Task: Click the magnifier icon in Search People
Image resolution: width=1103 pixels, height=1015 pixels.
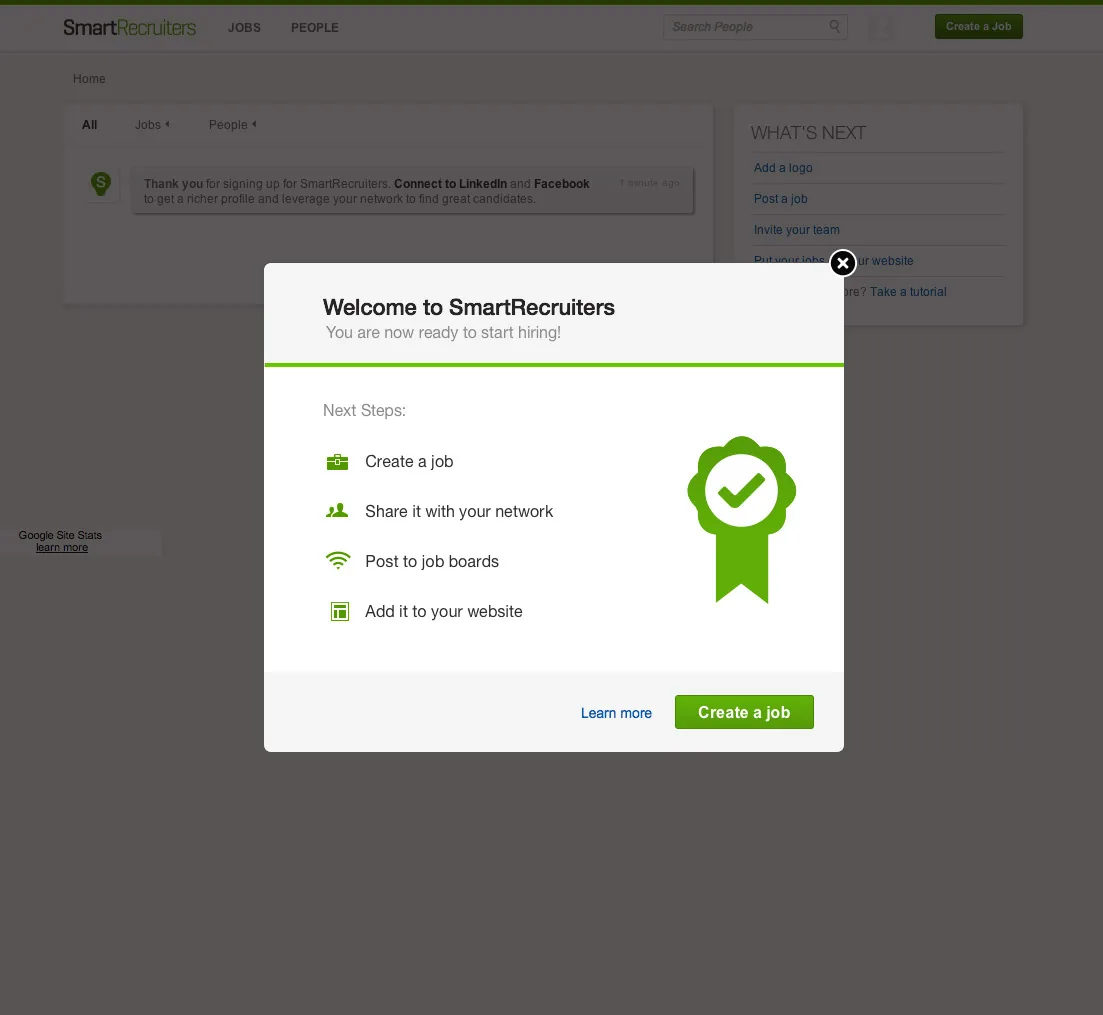Action: (834, 26)
